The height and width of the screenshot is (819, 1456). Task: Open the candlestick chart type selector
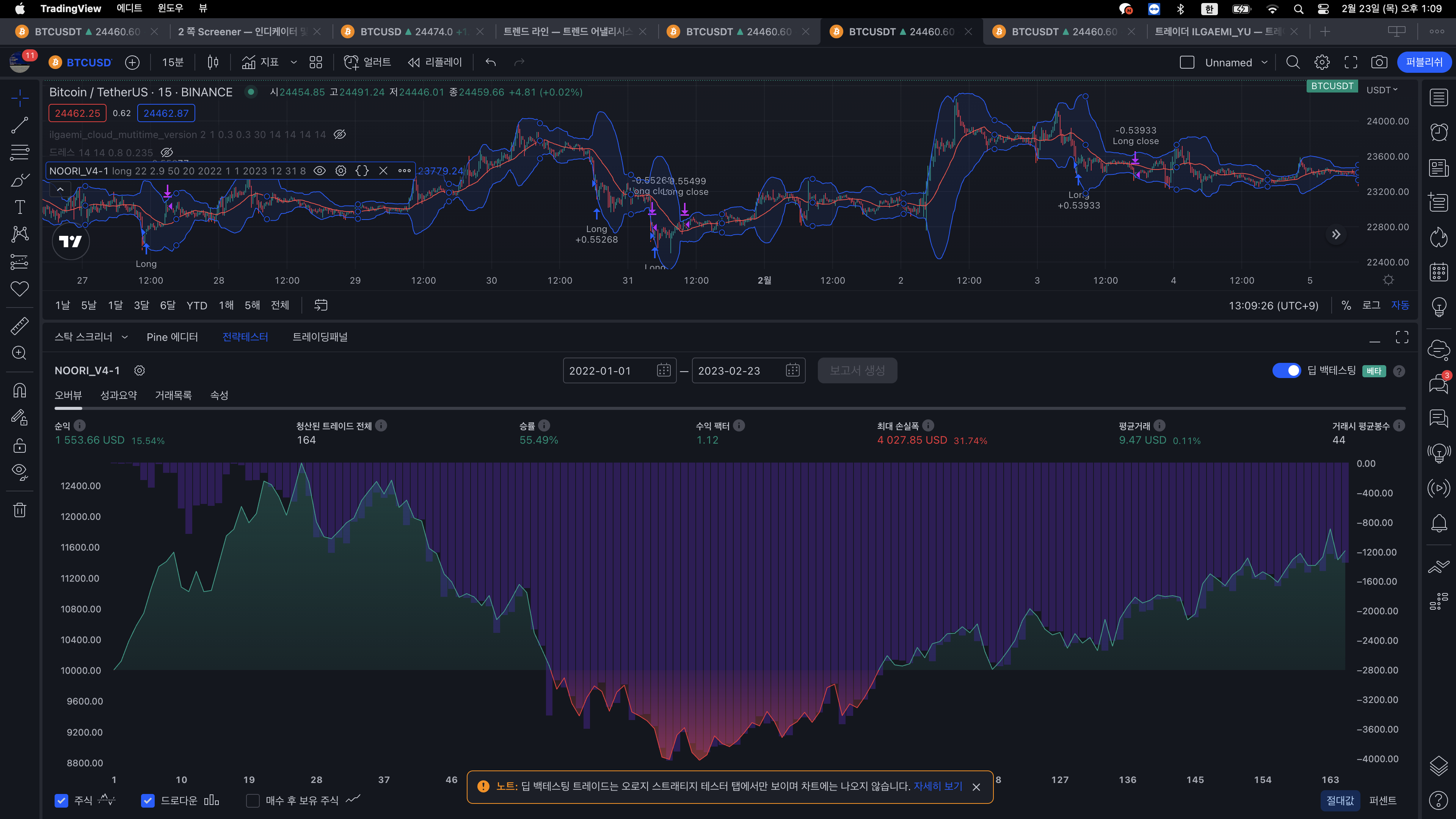pyautogui.click(x=212, y=62)
